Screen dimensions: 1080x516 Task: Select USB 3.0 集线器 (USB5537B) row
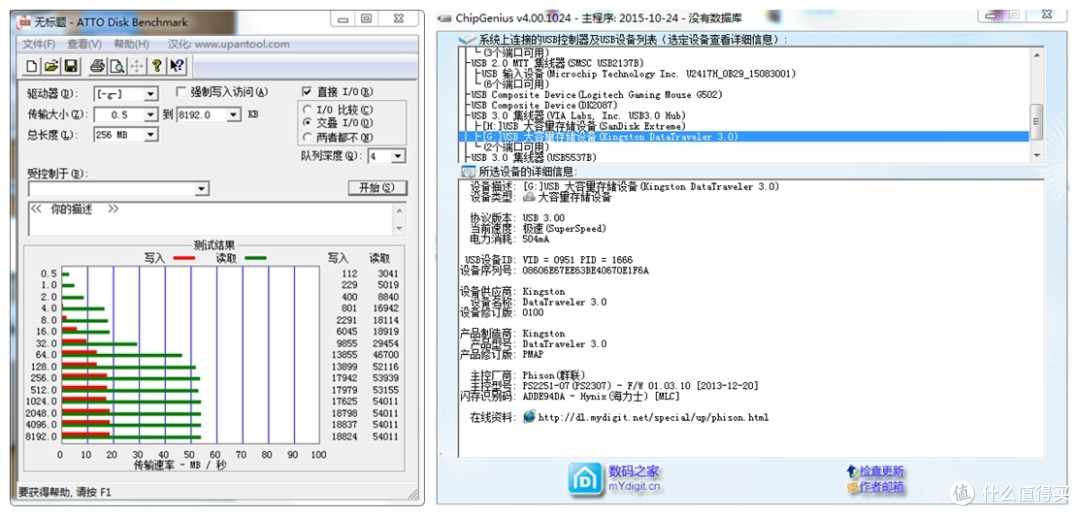pos(533,157)
